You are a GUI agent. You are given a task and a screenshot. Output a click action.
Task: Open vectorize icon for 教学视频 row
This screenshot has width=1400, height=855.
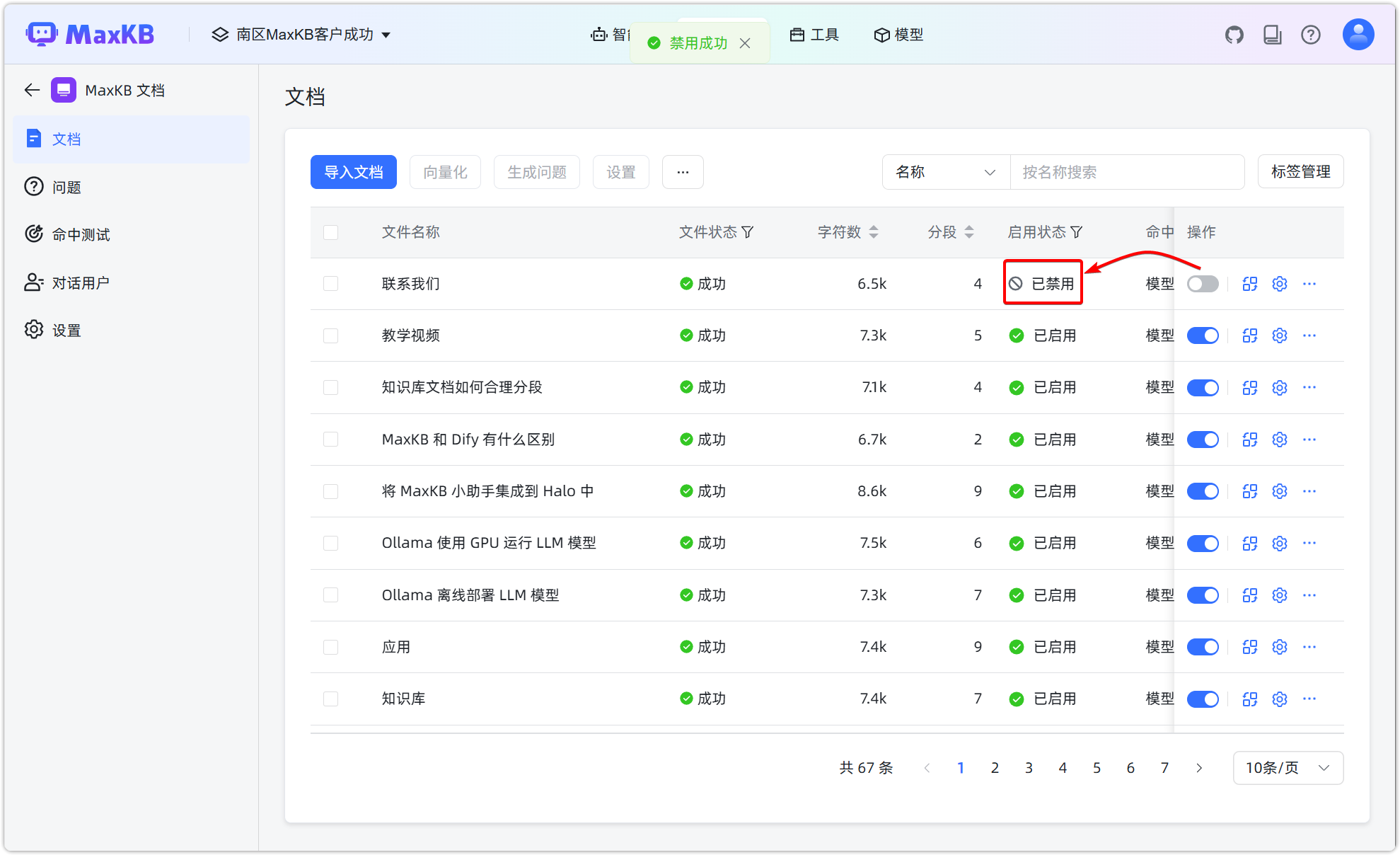pos(1249,335)
